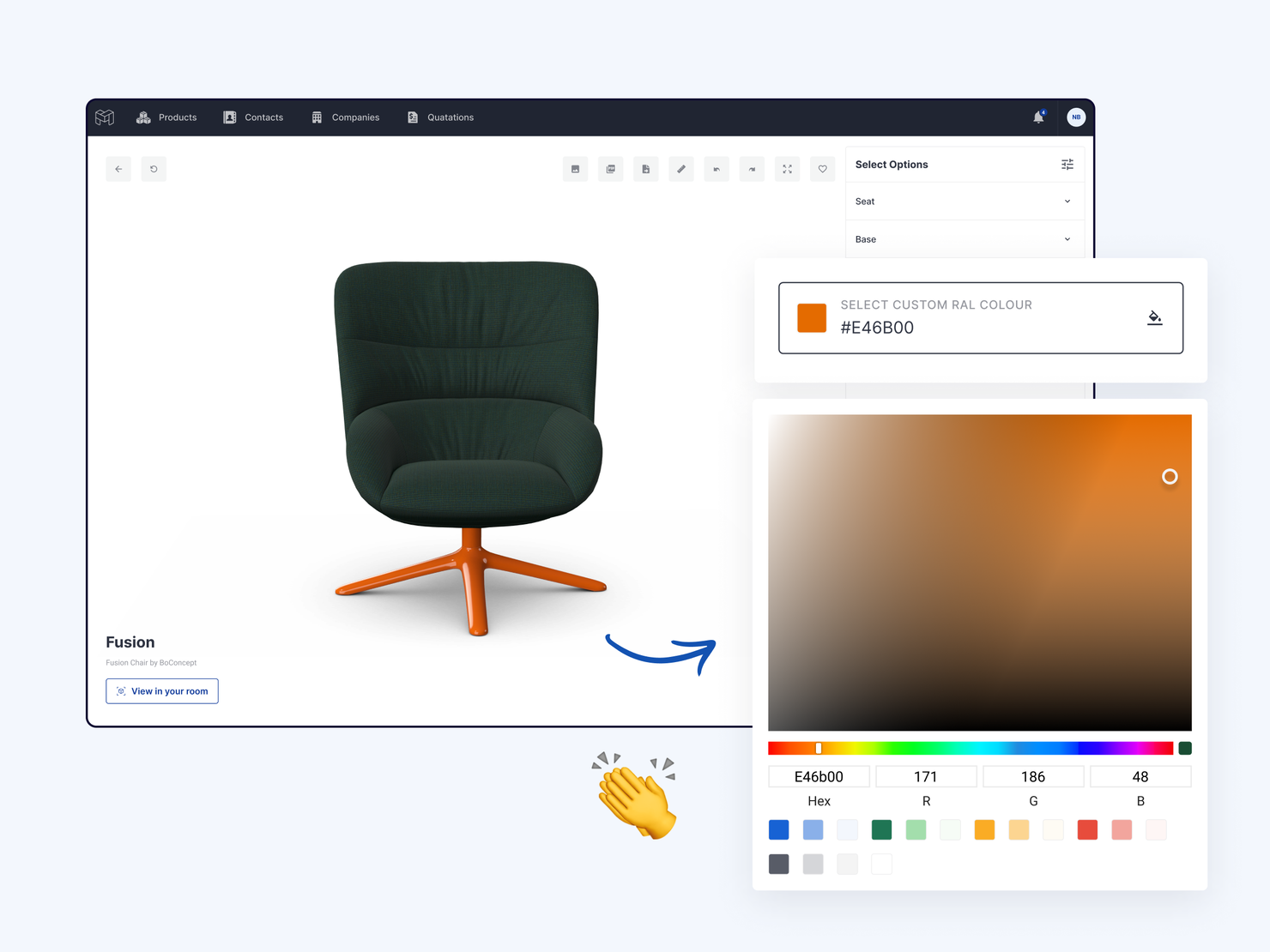Viewport: 1270px width, 952px height.
Task: Click the Hex value input field
Action: (819, 777)
